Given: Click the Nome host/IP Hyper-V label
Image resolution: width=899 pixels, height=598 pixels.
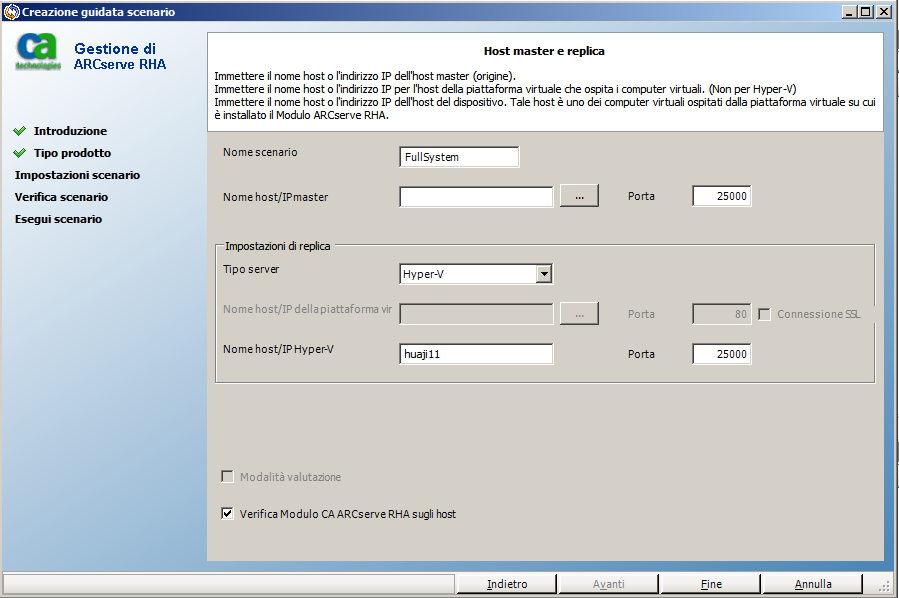Looking at the screenshot, I should pyautogui.click(x=278, y=349).
